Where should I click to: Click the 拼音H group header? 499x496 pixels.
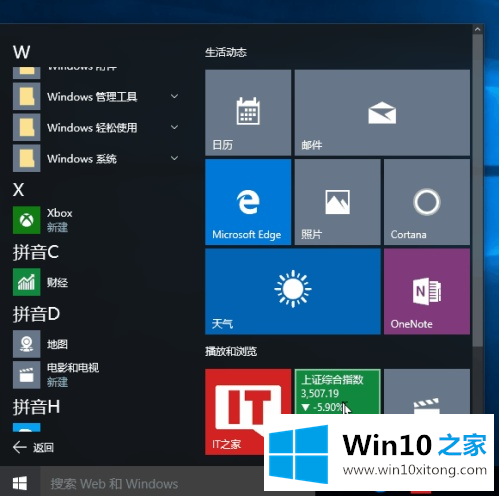[36, 407]
